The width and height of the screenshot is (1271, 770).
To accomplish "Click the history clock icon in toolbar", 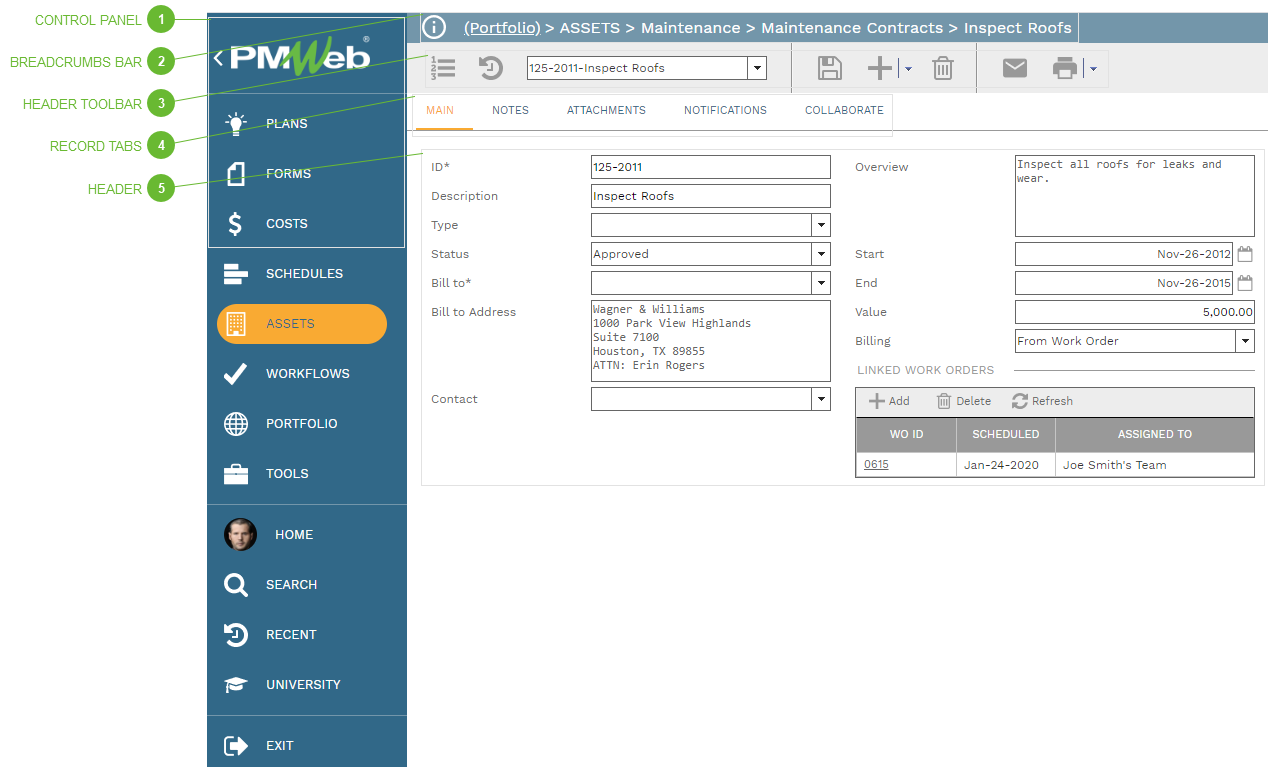I will click(491, 68).
